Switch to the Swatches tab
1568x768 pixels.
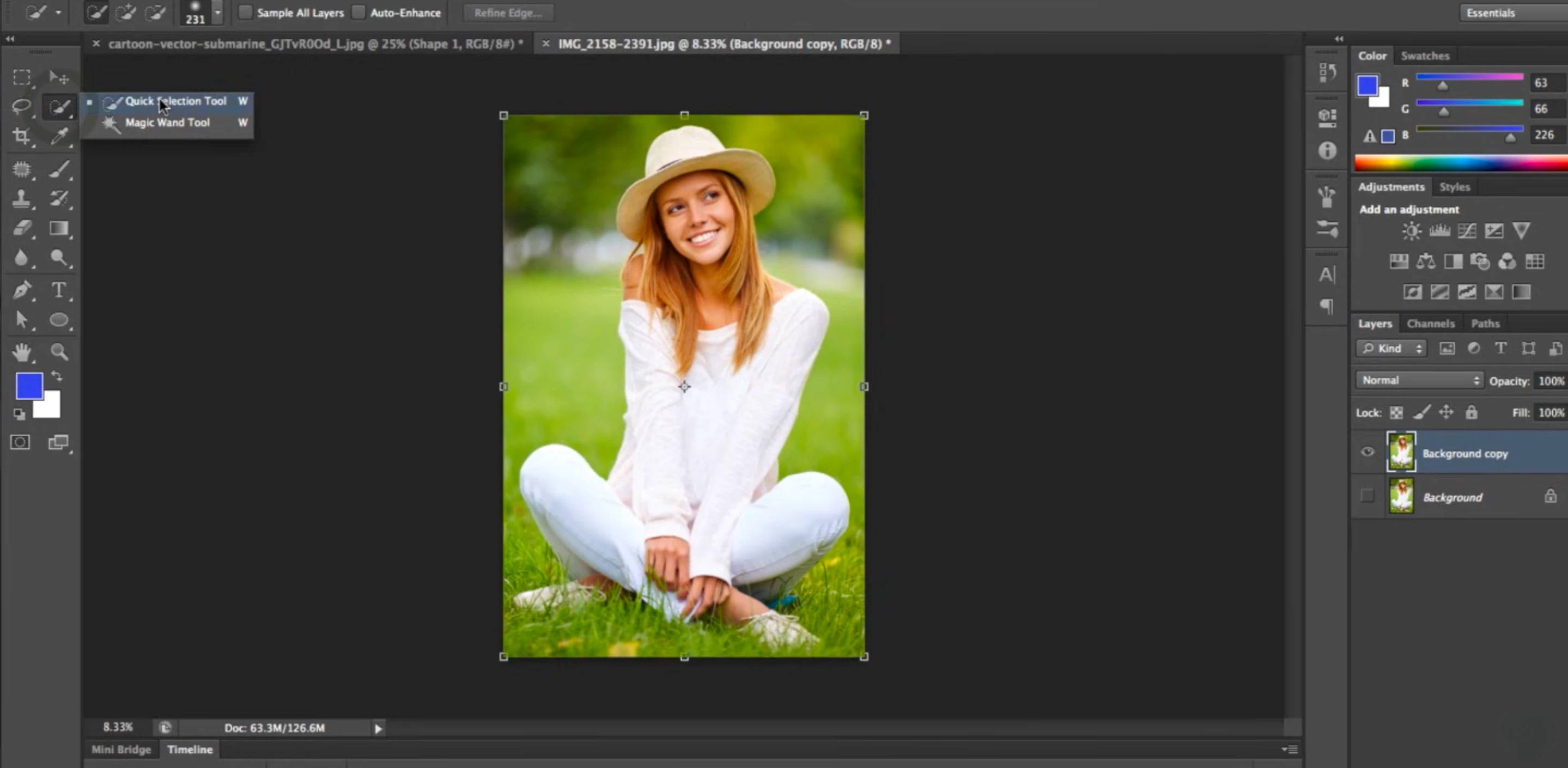[1425, 56]
